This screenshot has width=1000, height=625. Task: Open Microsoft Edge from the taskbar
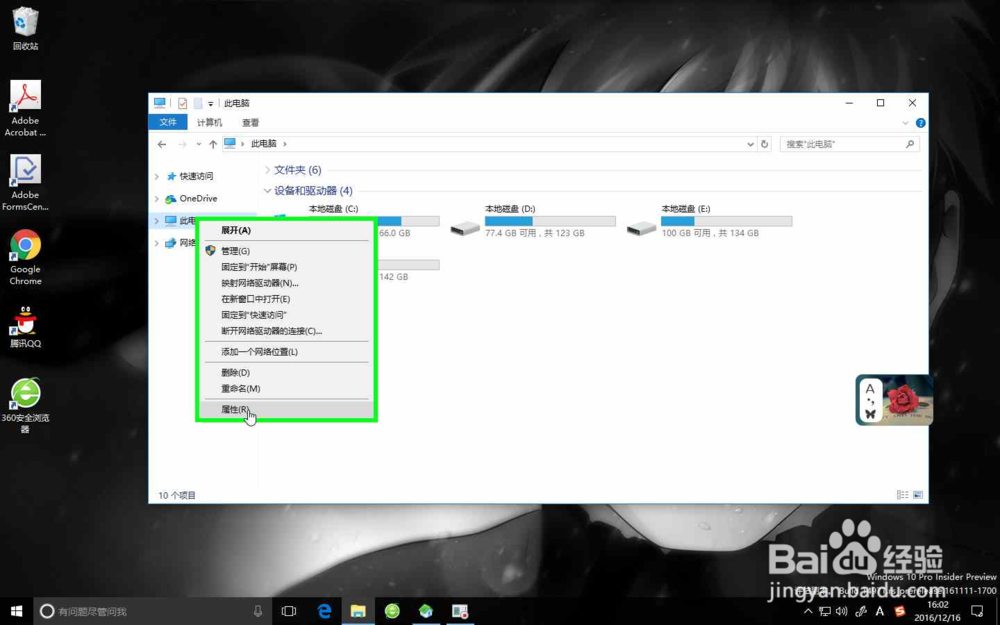[x=324, y=611]
